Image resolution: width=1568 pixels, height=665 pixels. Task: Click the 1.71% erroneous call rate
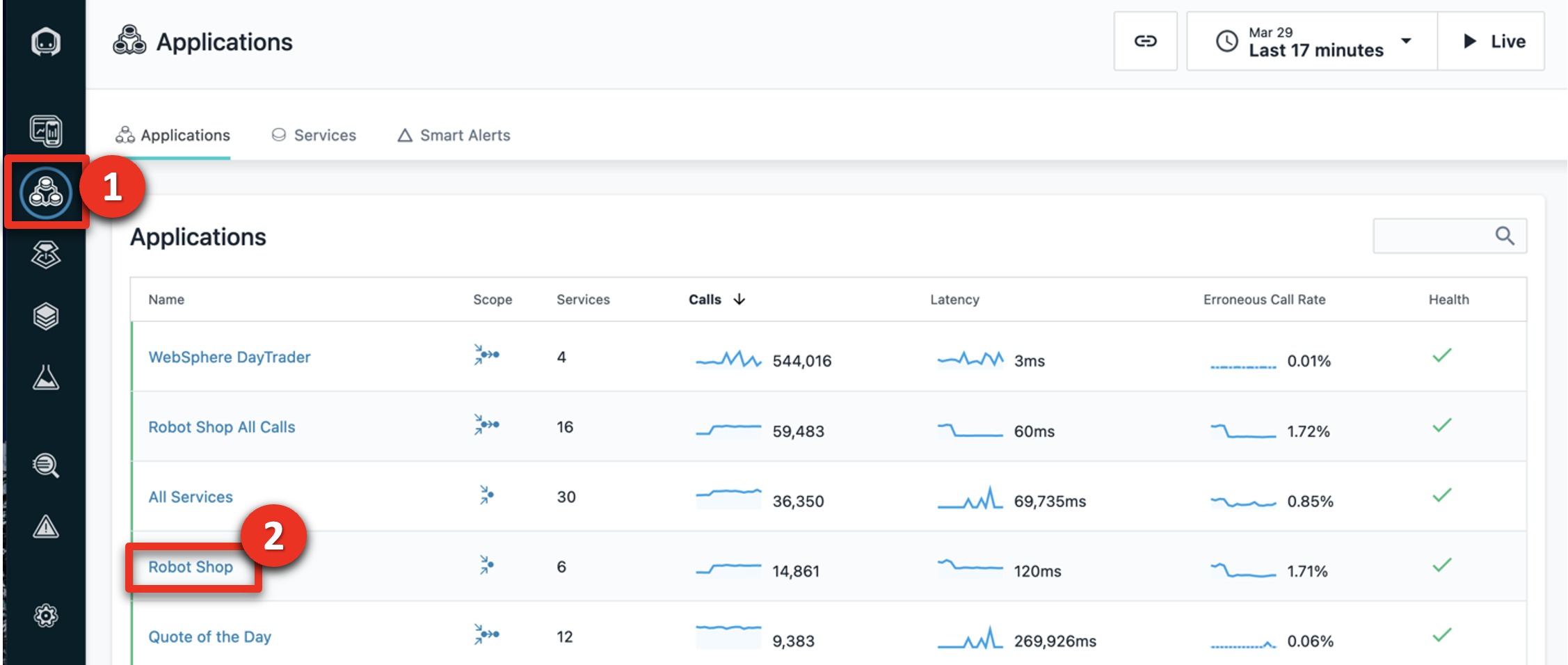tap(1307, 571)
